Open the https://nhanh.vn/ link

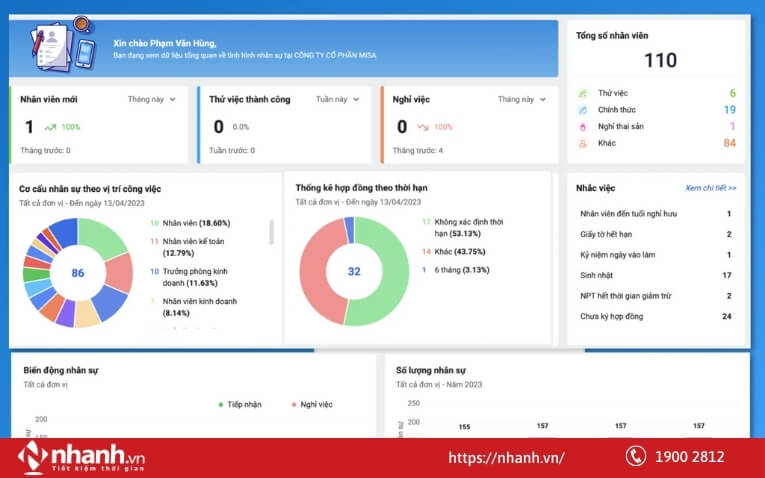(506, 458)
